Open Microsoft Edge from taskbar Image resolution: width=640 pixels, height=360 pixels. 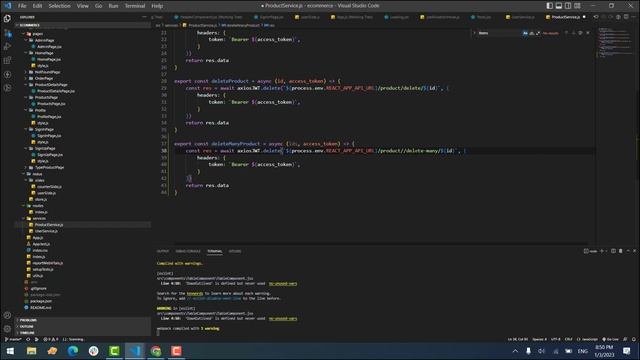[x=73, y=351]
